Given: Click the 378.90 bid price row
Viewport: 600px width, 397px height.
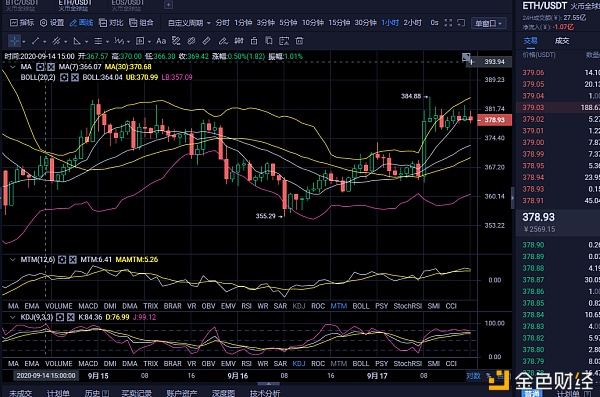Looking at the screenshot, I should pyautogui.click(x=558, y=245).
